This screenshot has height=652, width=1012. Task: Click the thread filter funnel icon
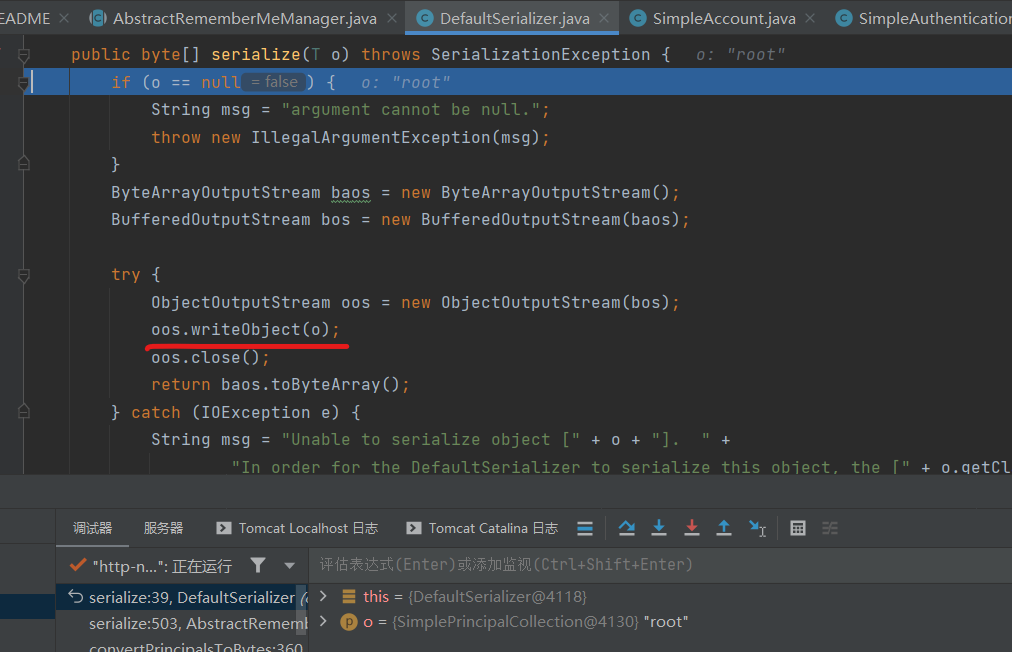pos(258,565)
